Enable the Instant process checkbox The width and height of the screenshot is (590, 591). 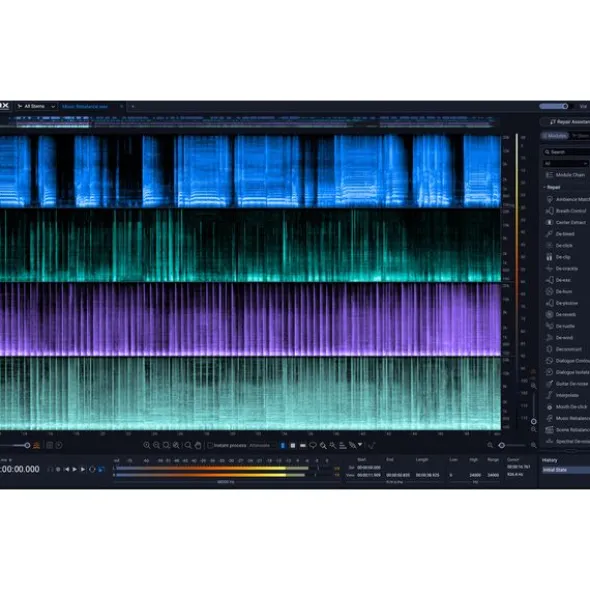click(210, 446)
